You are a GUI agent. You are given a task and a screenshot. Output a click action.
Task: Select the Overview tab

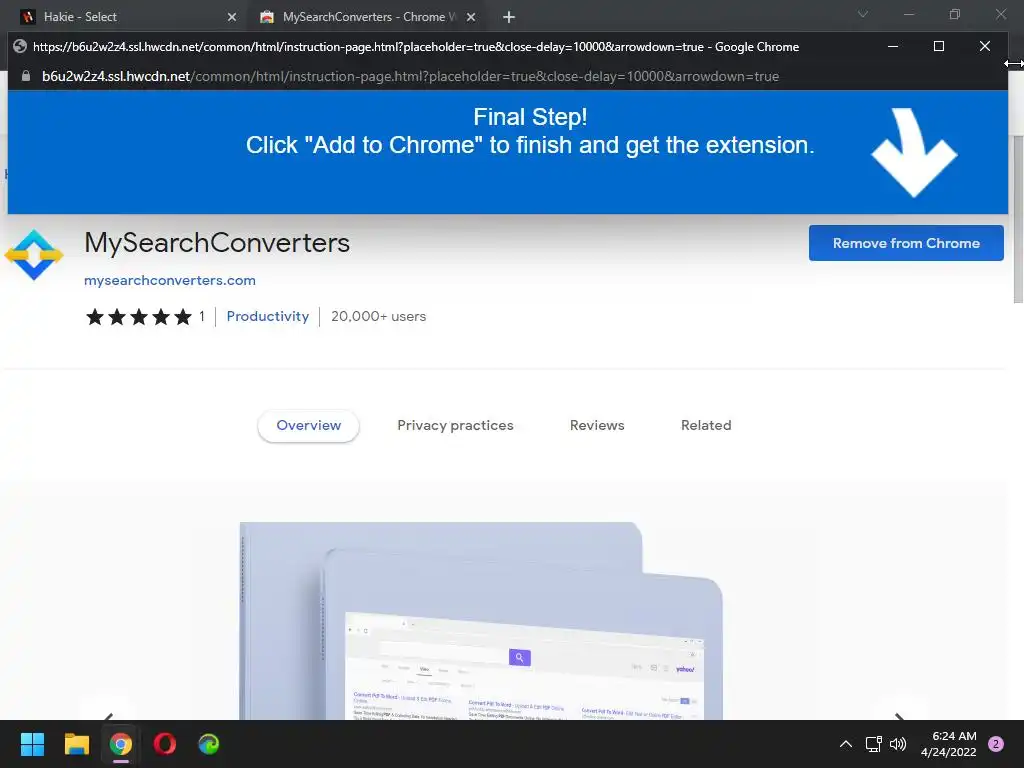point(308,425)
